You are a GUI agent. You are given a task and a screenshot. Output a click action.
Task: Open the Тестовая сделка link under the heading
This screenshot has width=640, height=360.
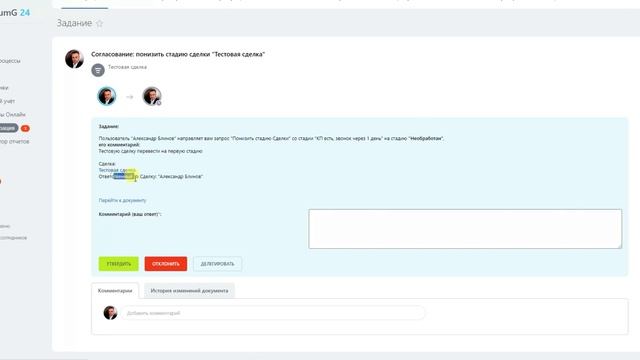point(127,67)
